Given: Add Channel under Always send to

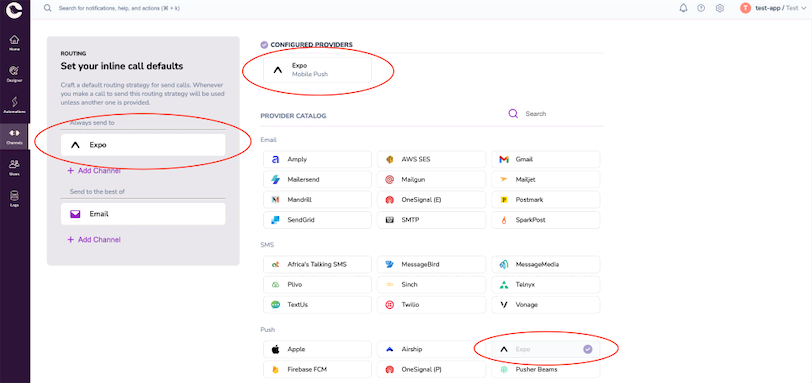Looking at the screenshot, I should (94, 171).
